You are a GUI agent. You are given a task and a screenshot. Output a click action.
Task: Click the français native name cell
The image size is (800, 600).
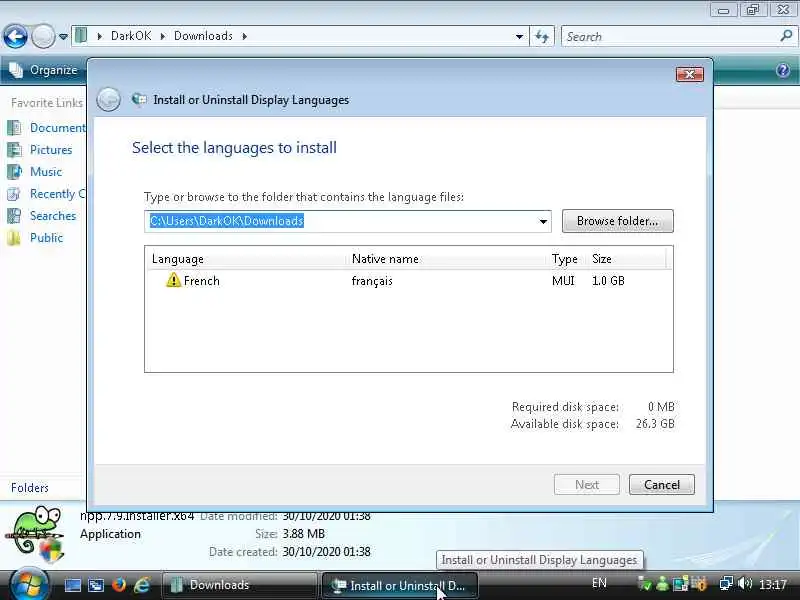click(372, 281)
